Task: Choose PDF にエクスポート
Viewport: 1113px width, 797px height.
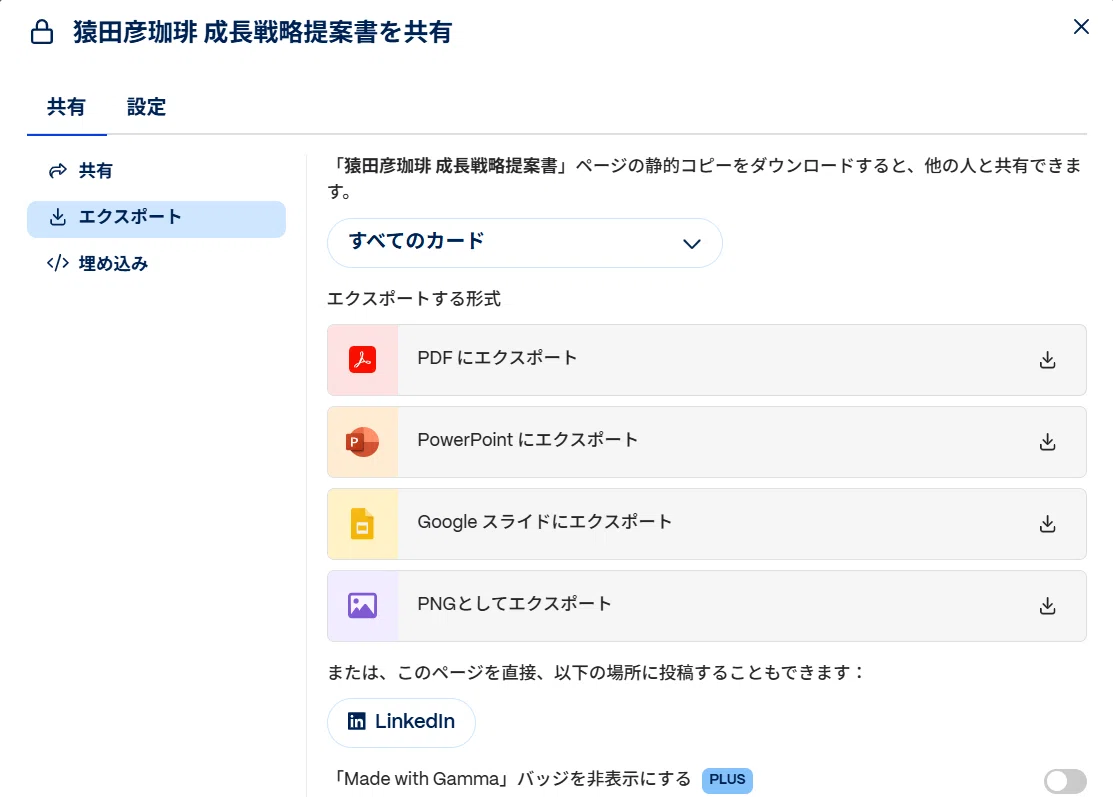Action: click(x=706, y=360)
